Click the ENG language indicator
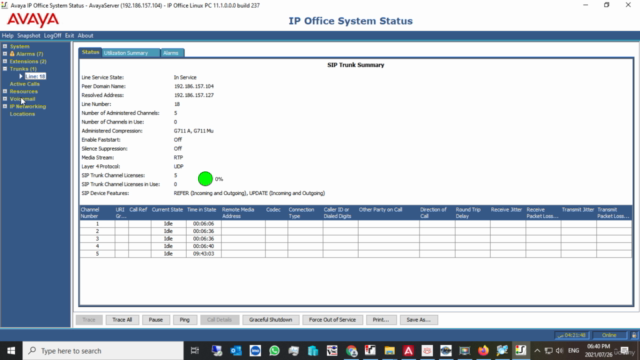The image size is (640, 360). [x=573, y=351]
